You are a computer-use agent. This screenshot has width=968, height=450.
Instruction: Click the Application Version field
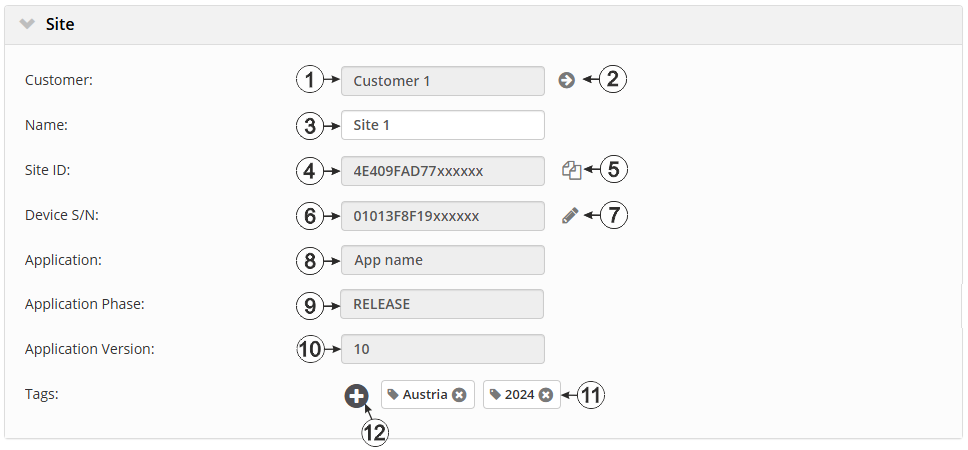click(442, 349)
